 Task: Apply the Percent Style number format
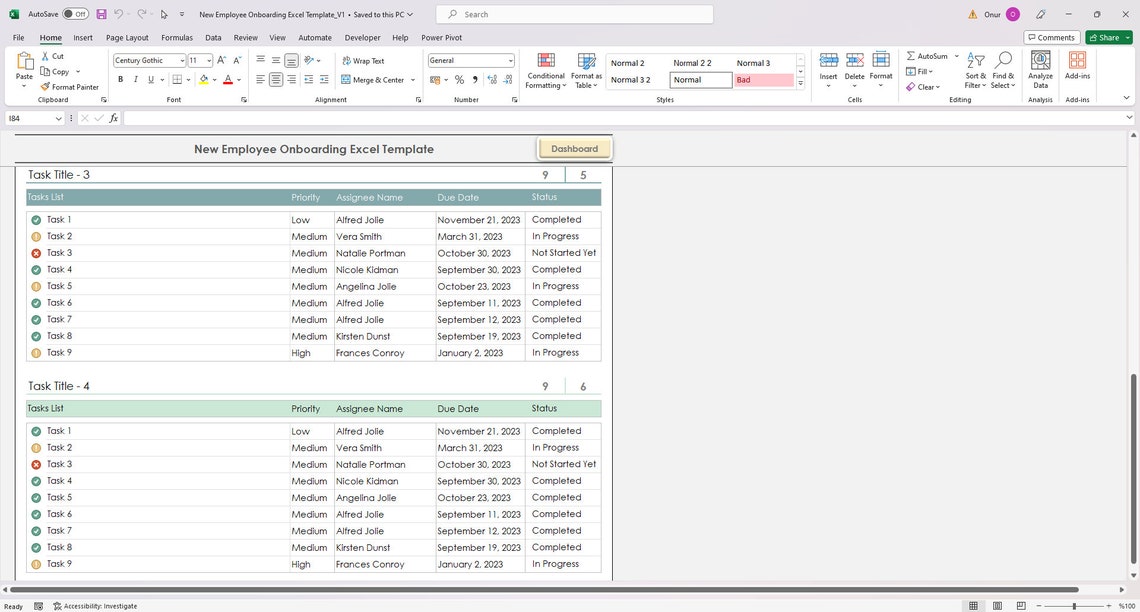(459, 80)
